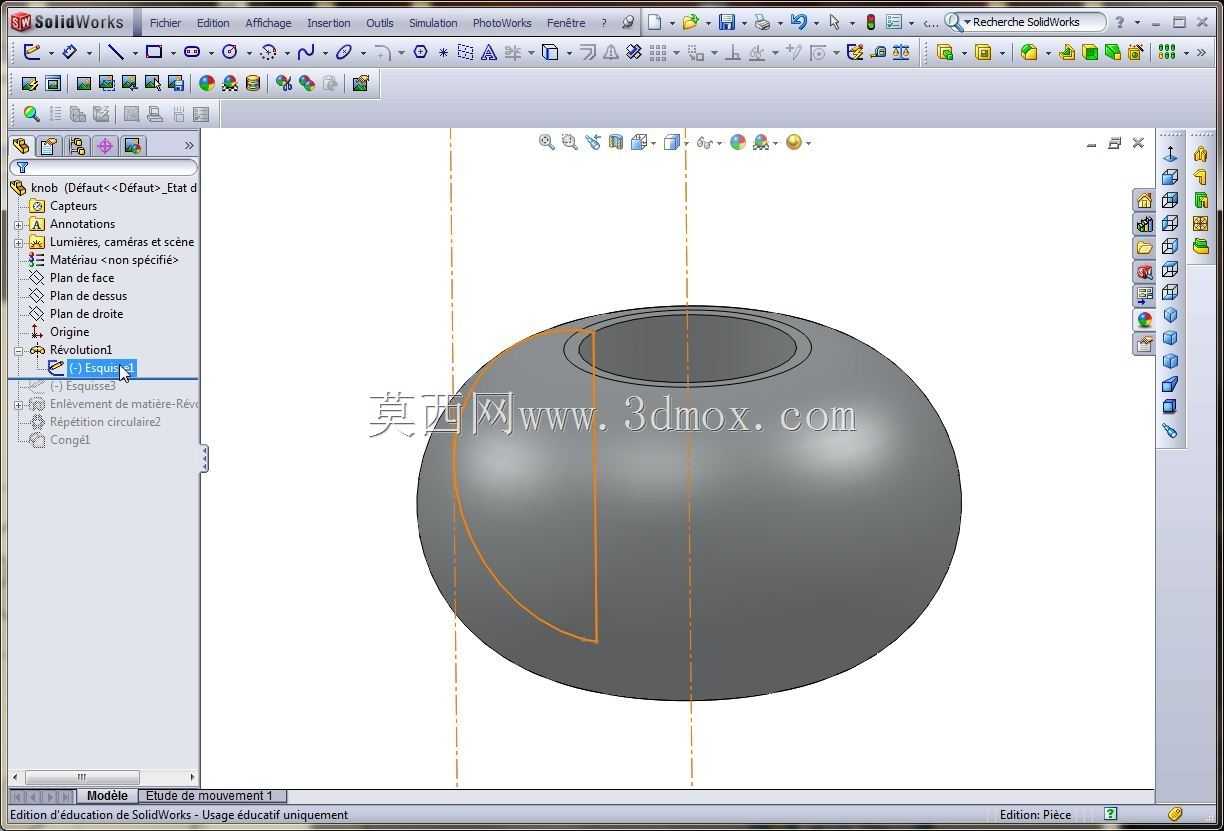Click the PhotoWorks appearance color ball icon
The height and width of the screenshot is (831, 1224).
click(x=207, y=84)
